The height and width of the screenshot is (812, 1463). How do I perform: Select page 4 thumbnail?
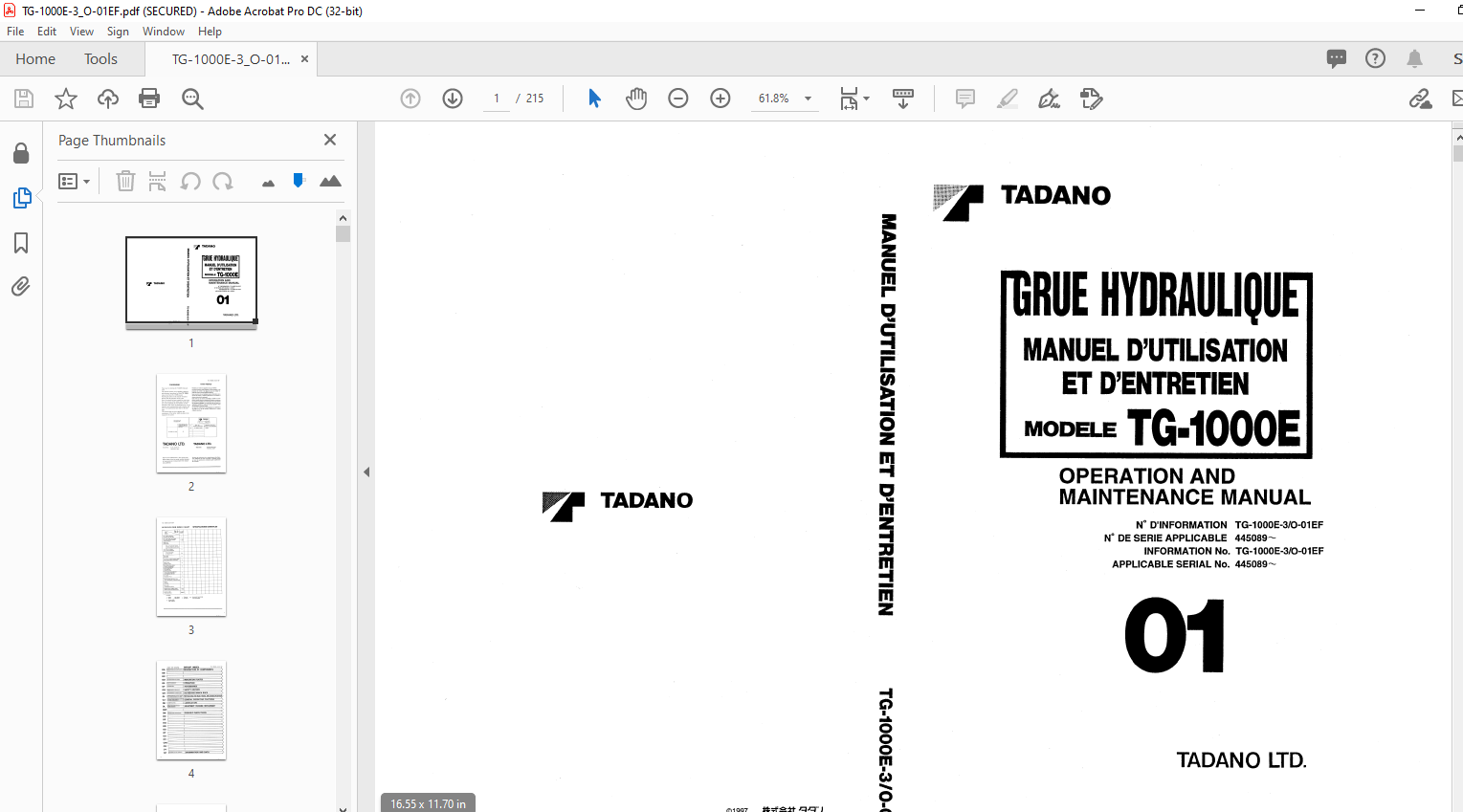point(191,711)
